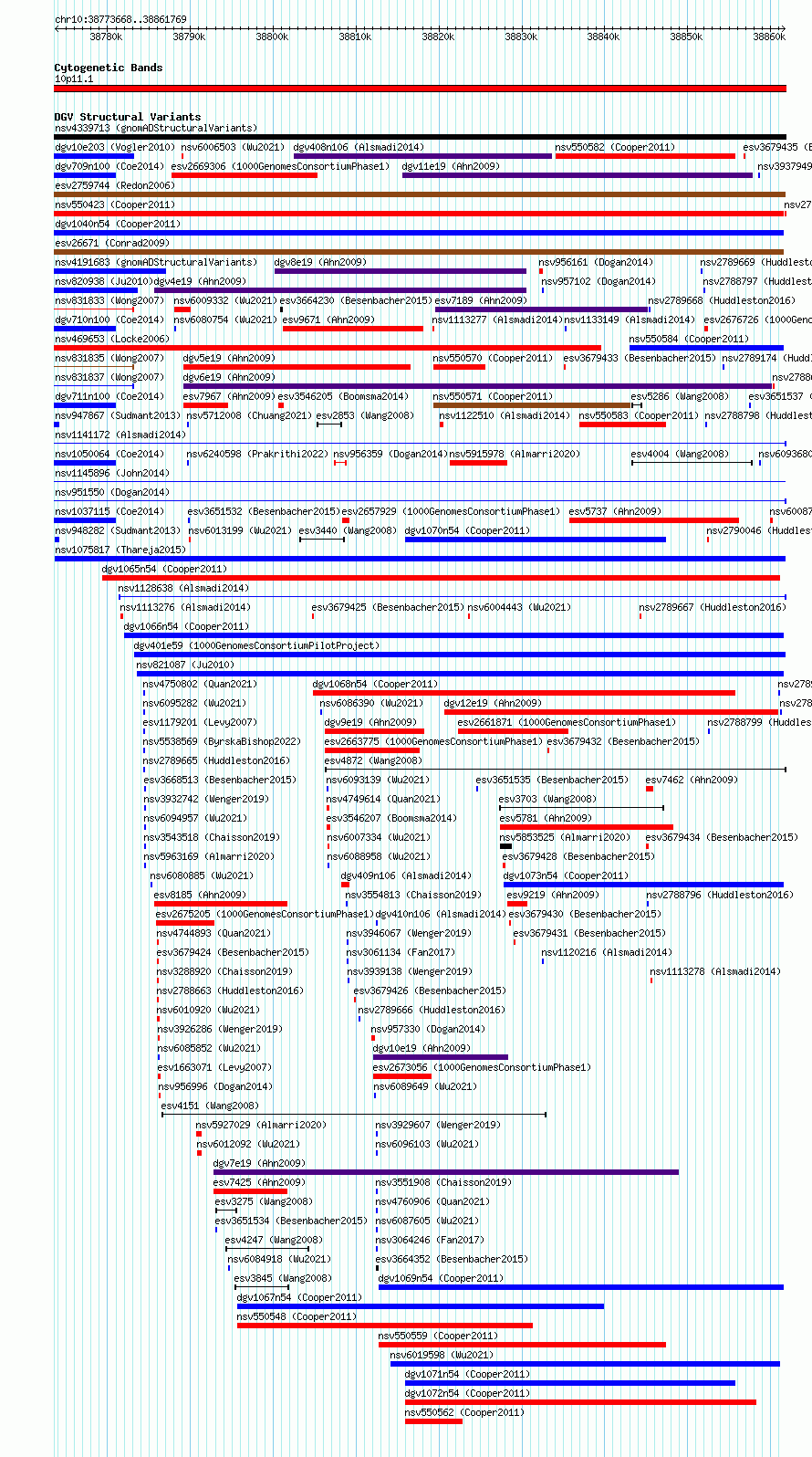Select the chr10:38773668..38861769 coordinate label
Image resolution: width=812 pixels, height=1457 pixels.
[x=120, y=19]
